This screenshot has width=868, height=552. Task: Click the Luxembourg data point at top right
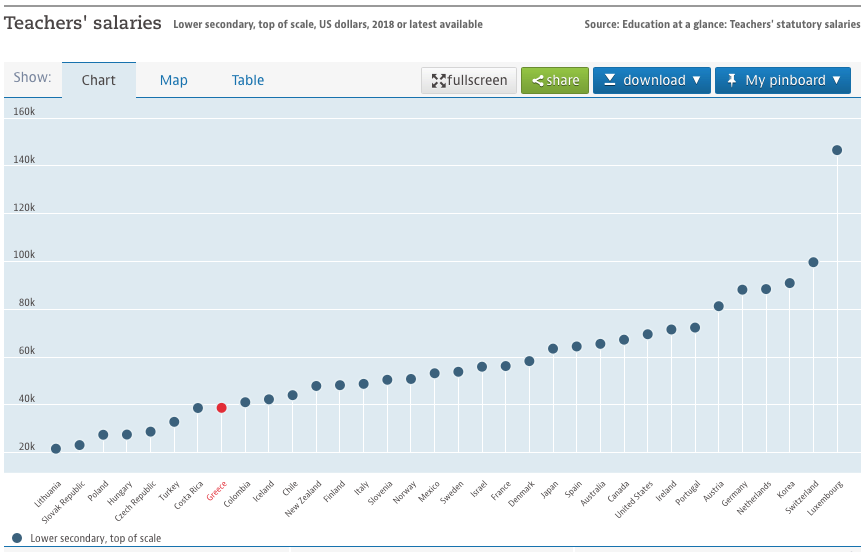point(837,150)
